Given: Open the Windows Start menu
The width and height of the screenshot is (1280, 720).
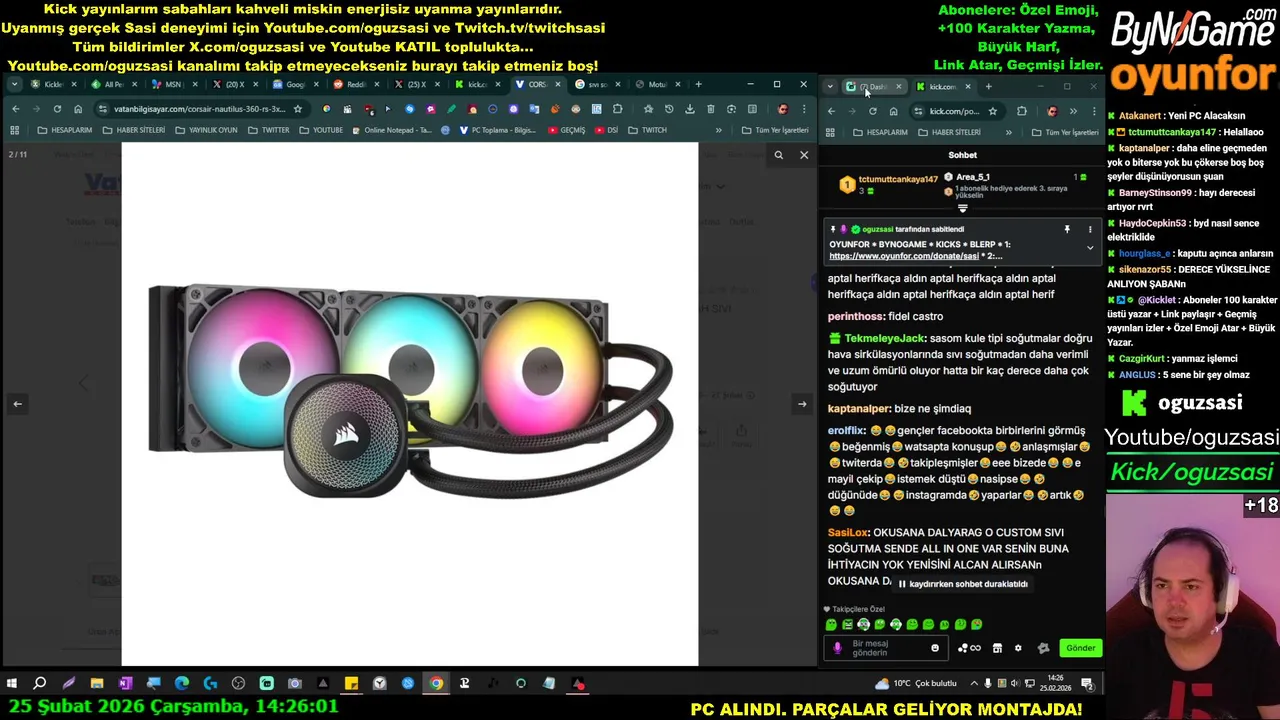Looking at the screenshot, I should (11, 684).
